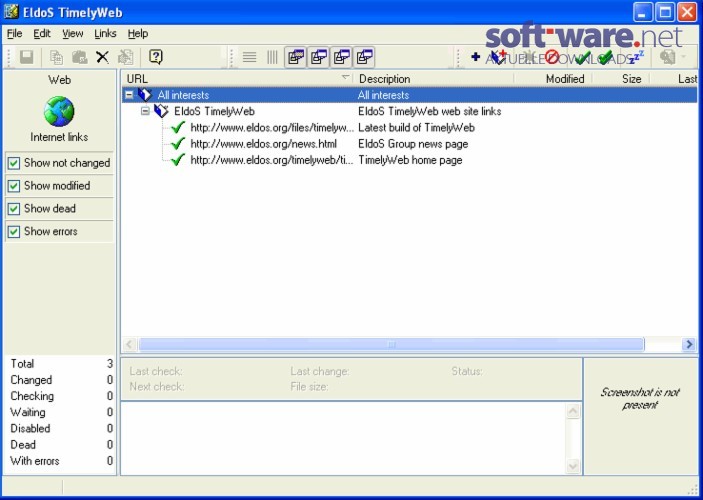Select the All interests row
Viewport: 703px width, 500px height.
(409, 95)
